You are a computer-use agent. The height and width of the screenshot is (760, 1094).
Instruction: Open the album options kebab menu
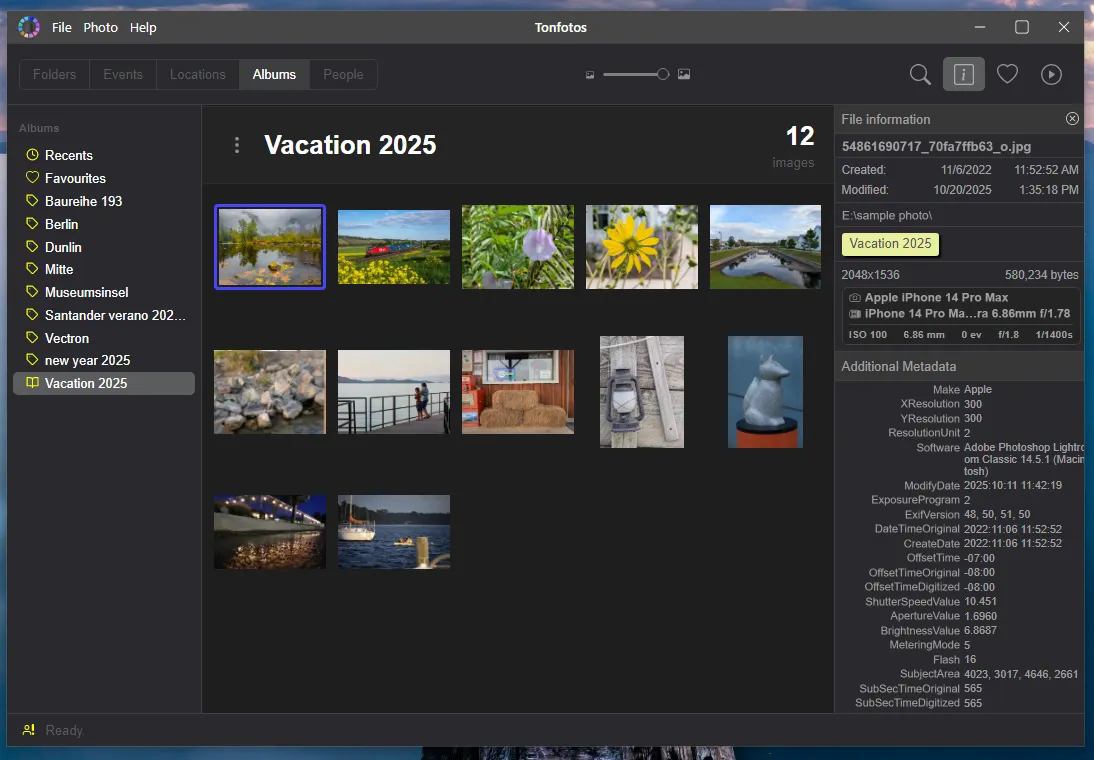(237, 144)
